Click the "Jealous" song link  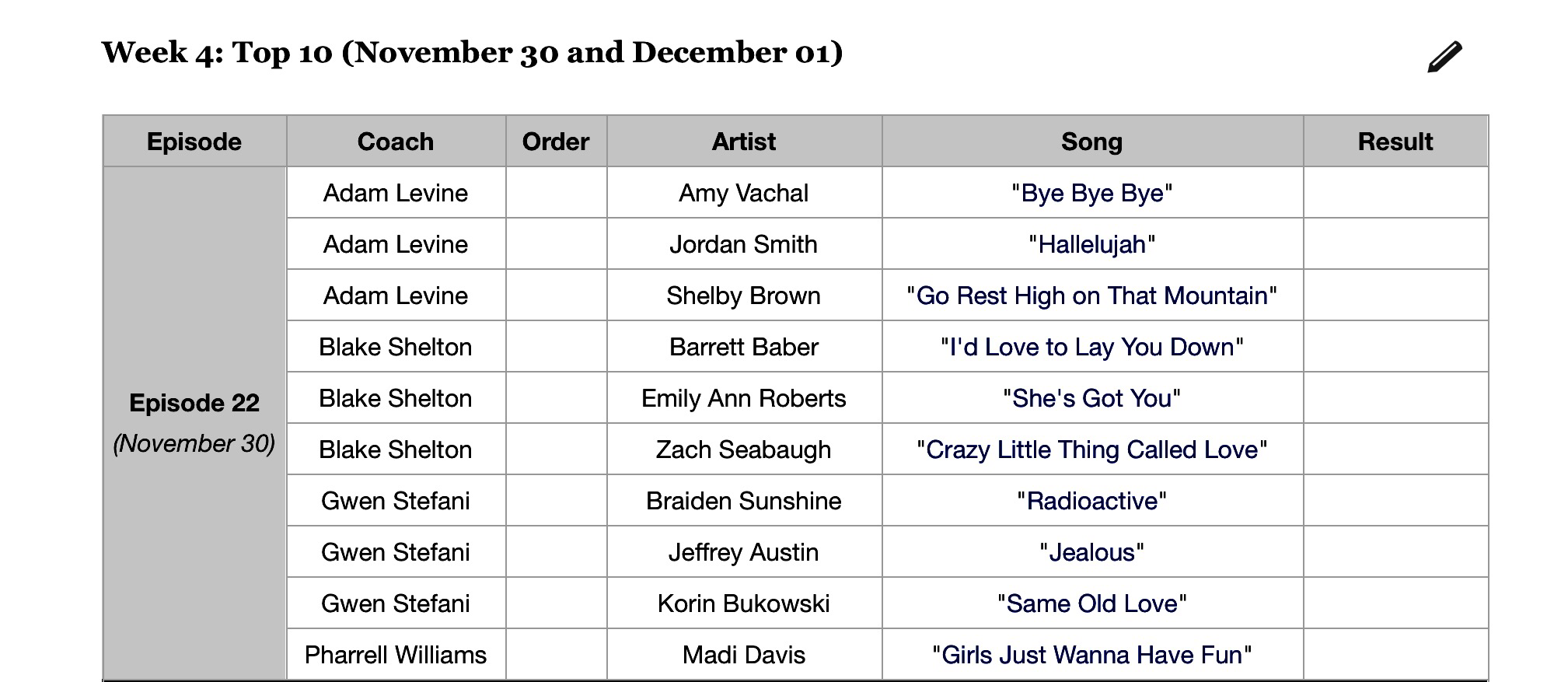(x=1091, y=552)
